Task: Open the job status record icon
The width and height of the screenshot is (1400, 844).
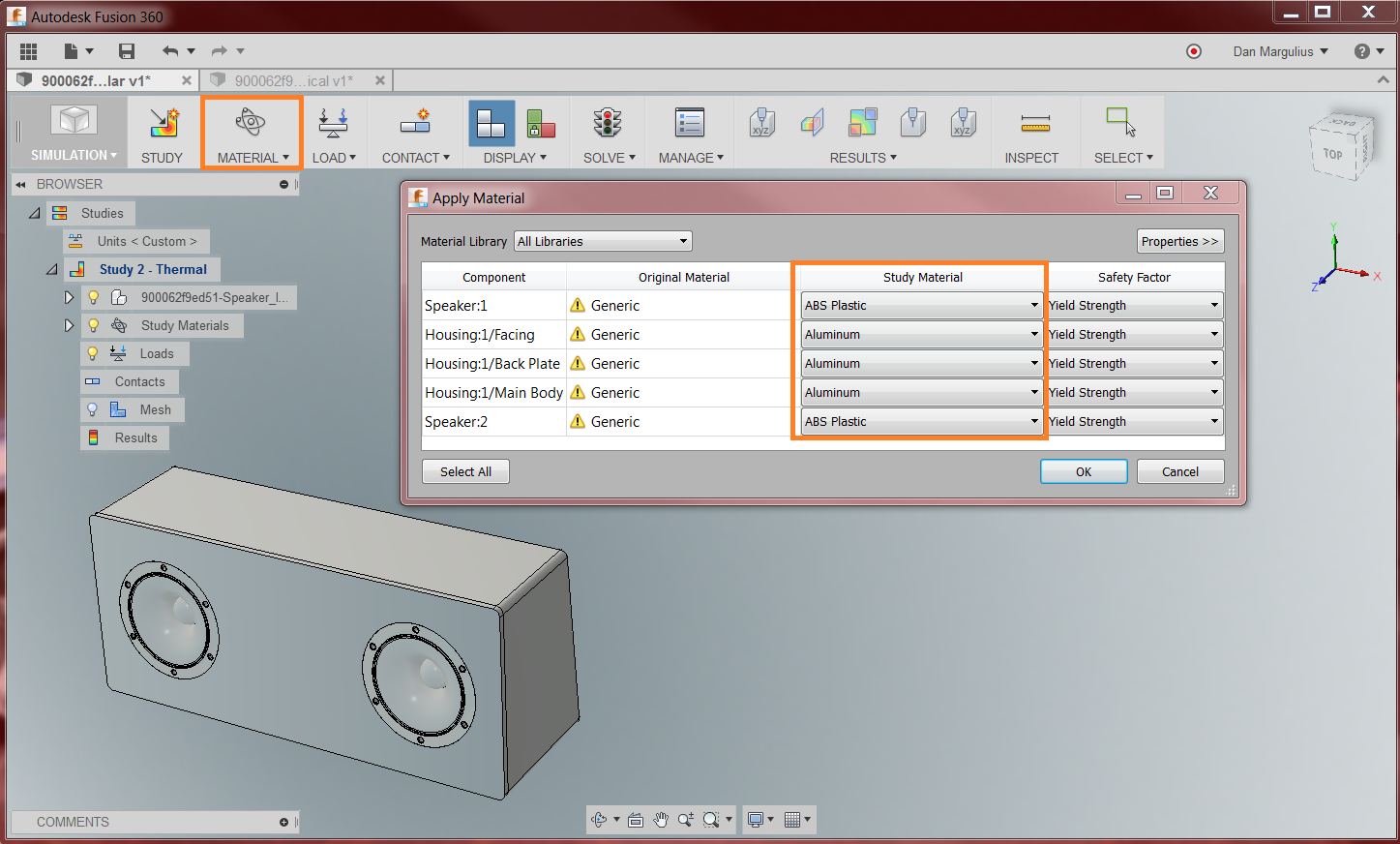Action: pyautogui.click(x=1194, y=51)
